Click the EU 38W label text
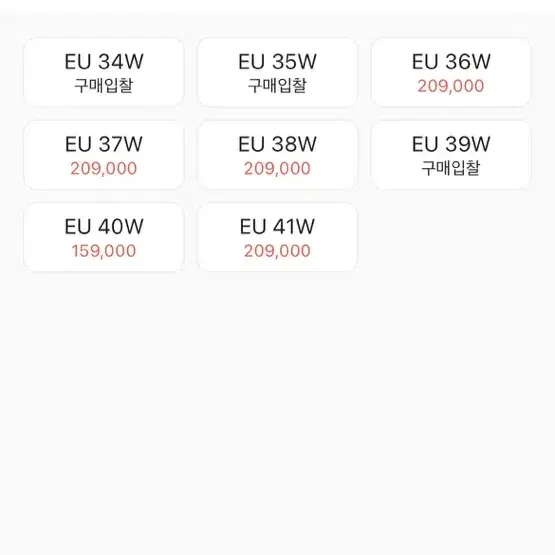555x555 pixels. 277,144
